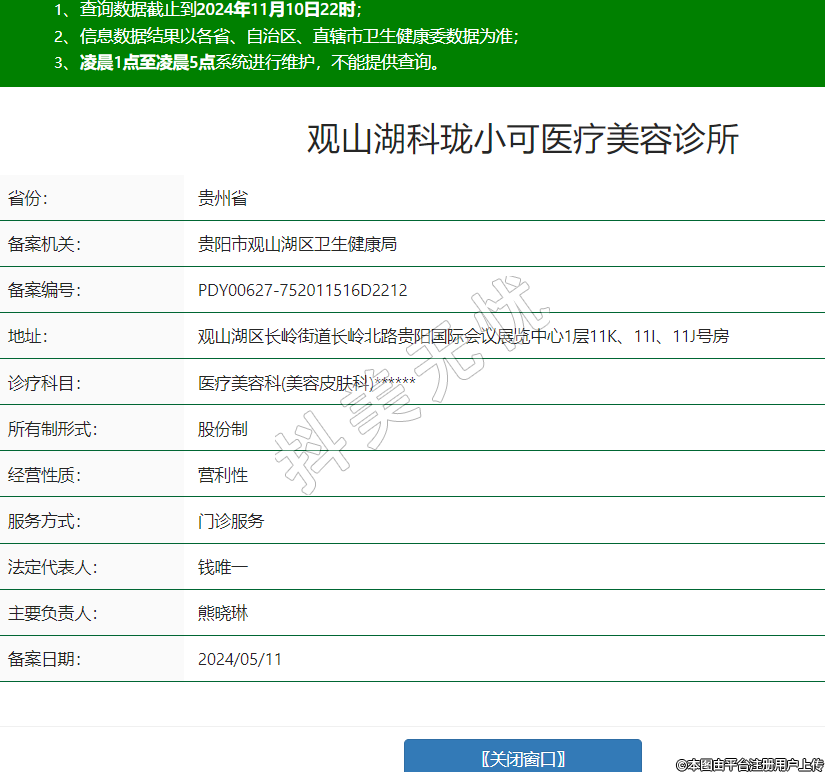The height and width of the screenshot is (772, 825).
Task: Click the authority value 贵阳市观山湖区卫生健康局
Action: pyautogui.click(x=297, y=244)
